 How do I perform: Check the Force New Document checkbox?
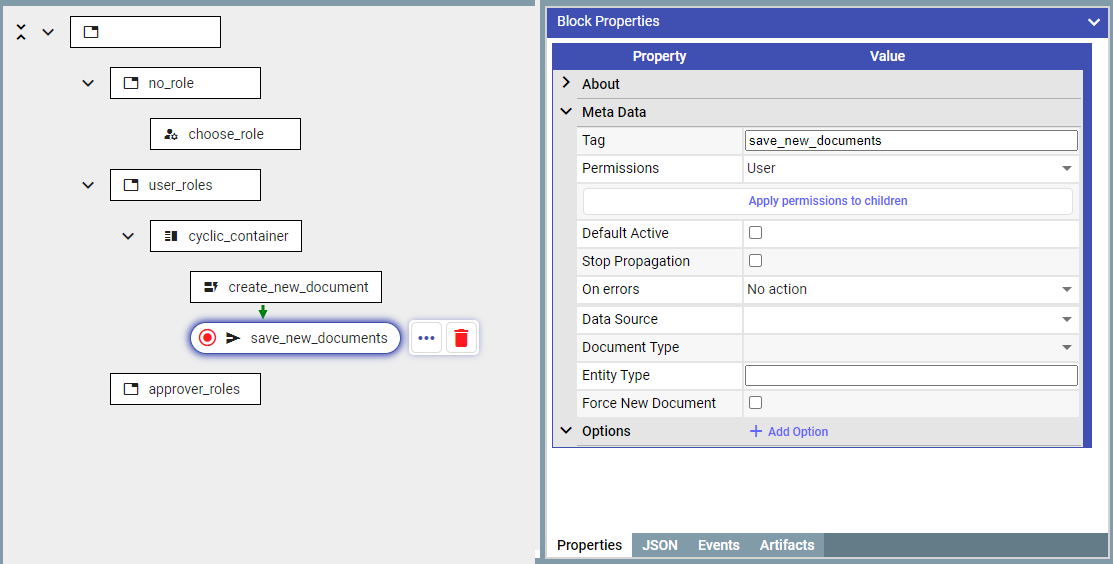755,402
